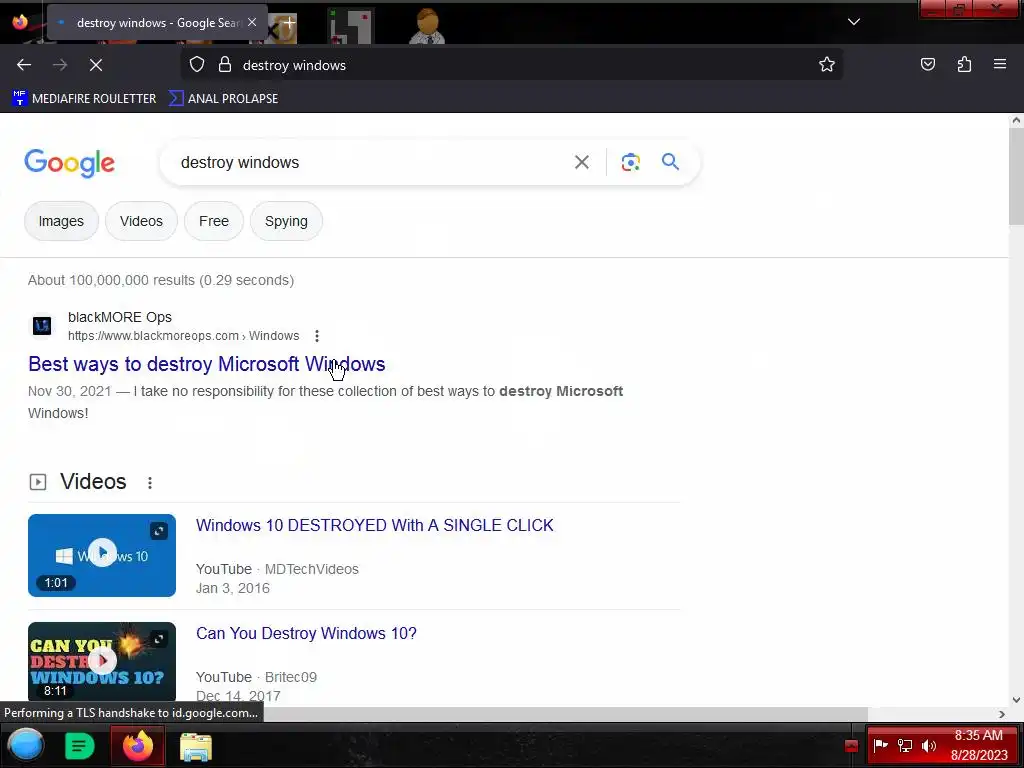Stop loading the current page
This screenshot has height=768, width=1024.
(95, 65)
